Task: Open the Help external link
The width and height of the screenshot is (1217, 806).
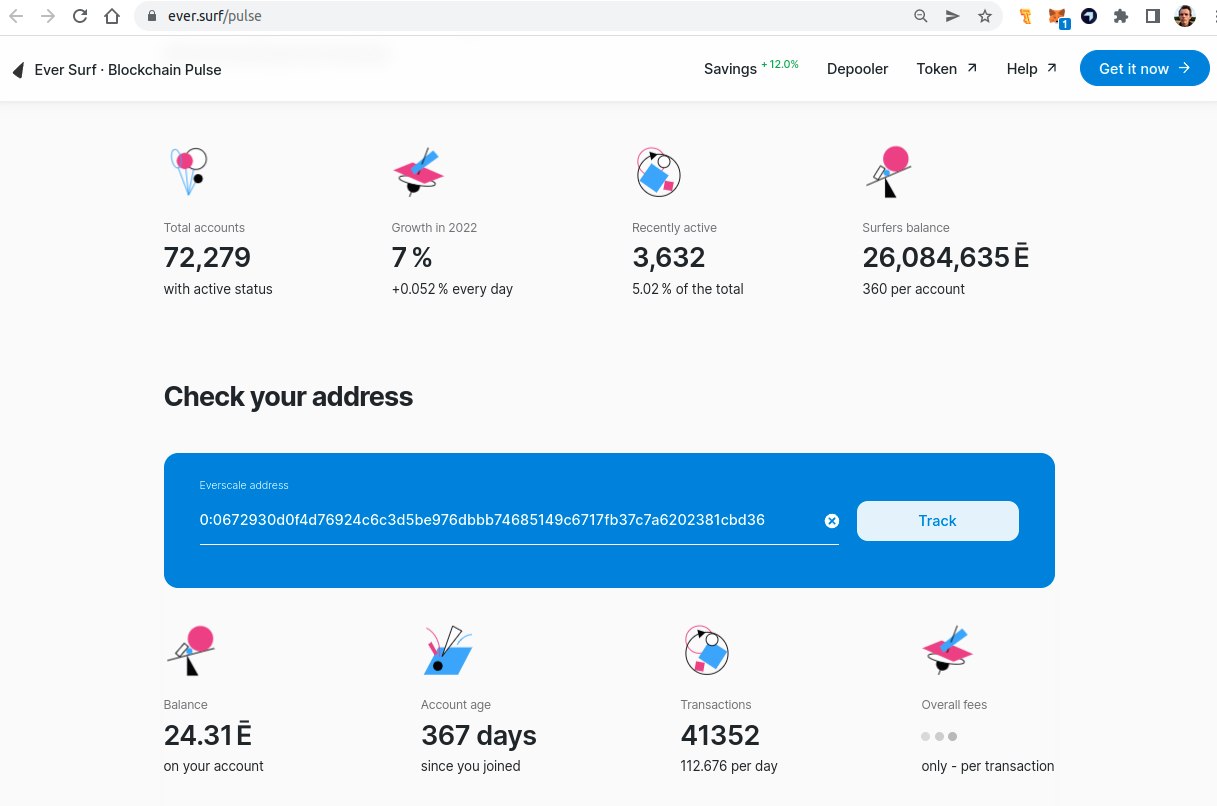Action: tap(1031, 69)
